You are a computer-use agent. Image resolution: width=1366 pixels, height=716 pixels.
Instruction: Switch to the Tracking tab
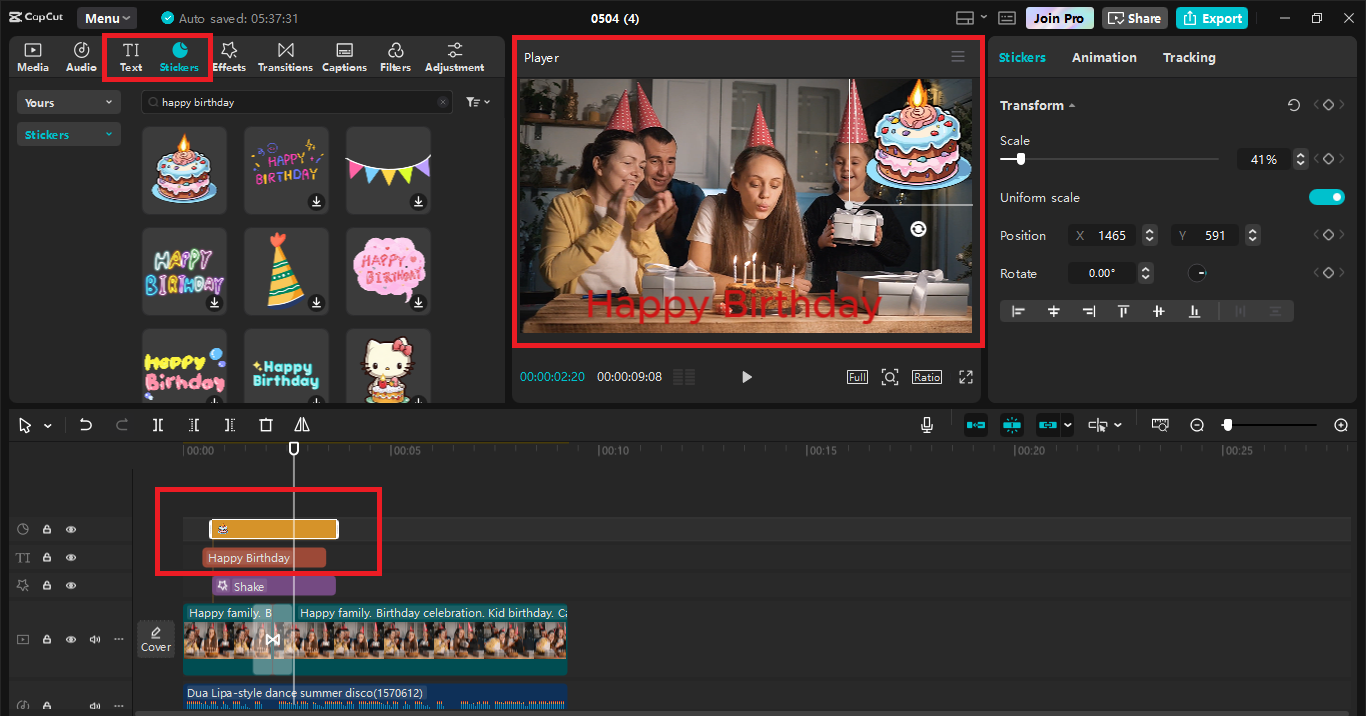point(1188,57)
